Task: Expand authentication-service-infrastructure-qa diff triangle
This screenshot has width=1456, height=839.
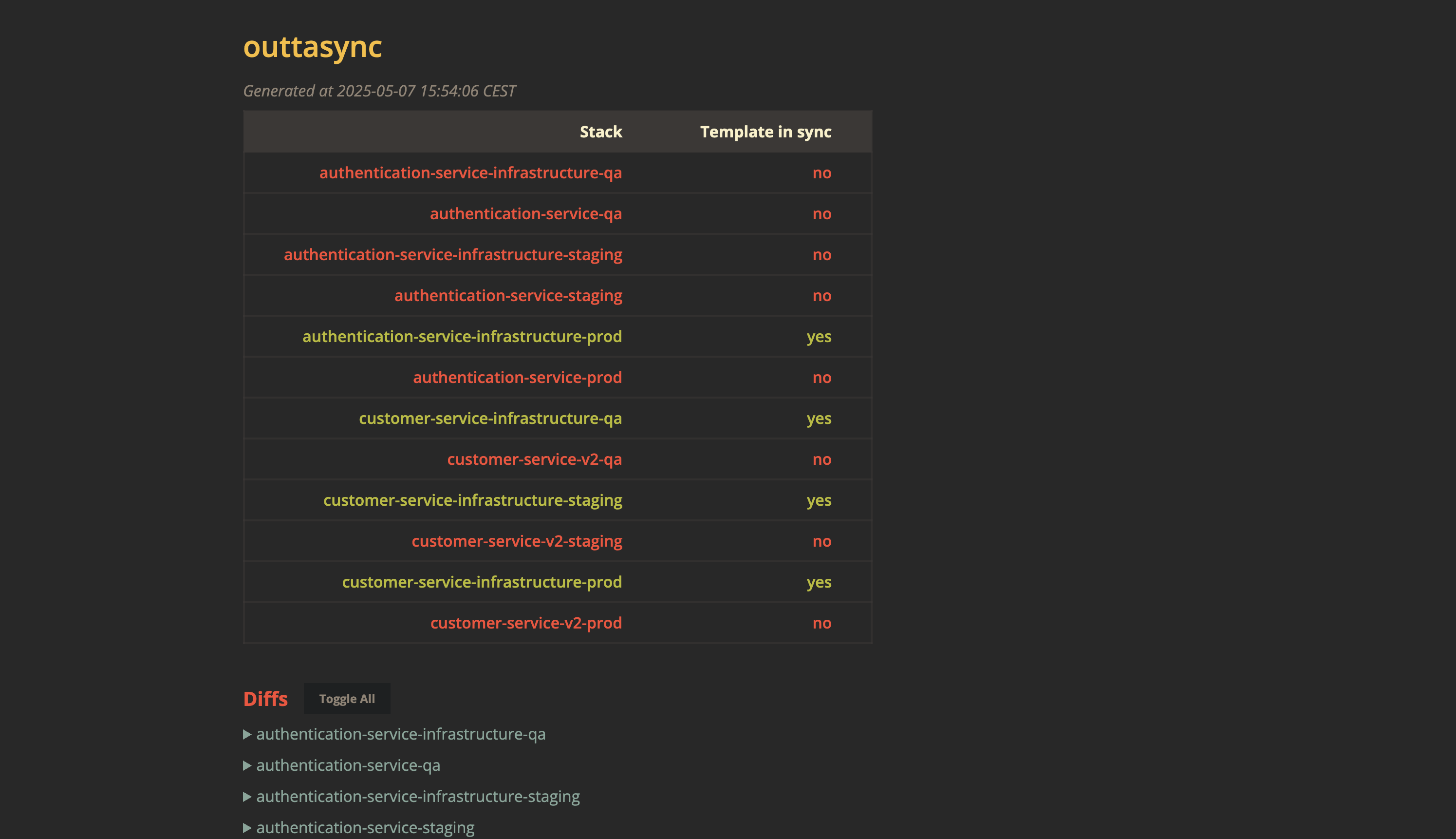Action: (248, 734)
